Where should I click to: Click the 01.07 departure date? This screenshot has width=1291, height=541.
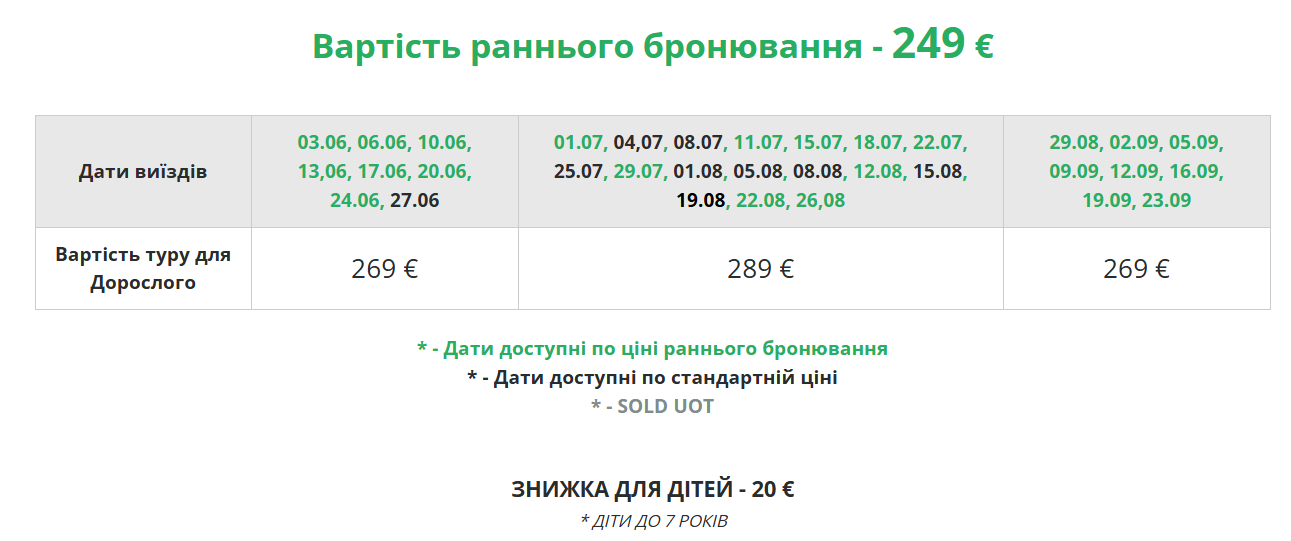pyautogui.click(x=579, y=142)
